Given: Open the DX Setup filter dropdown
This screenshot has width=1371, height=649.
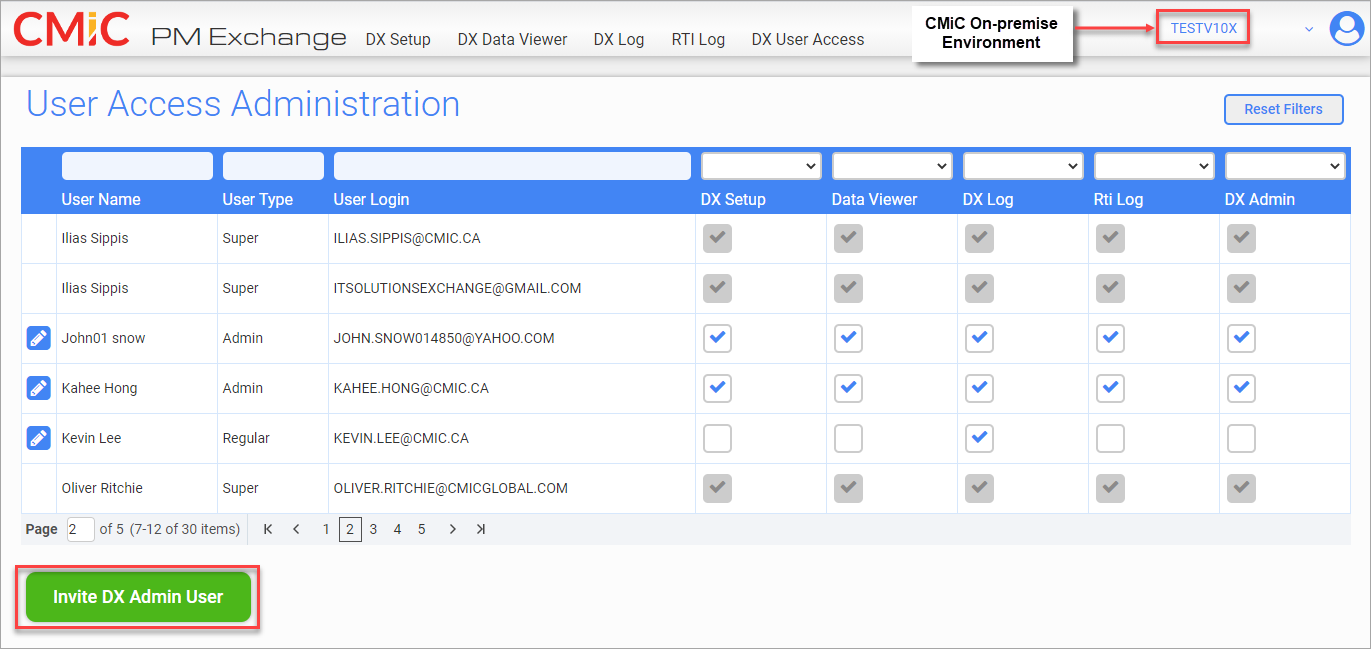Looking at the screenshot, I should coord(761,166).
